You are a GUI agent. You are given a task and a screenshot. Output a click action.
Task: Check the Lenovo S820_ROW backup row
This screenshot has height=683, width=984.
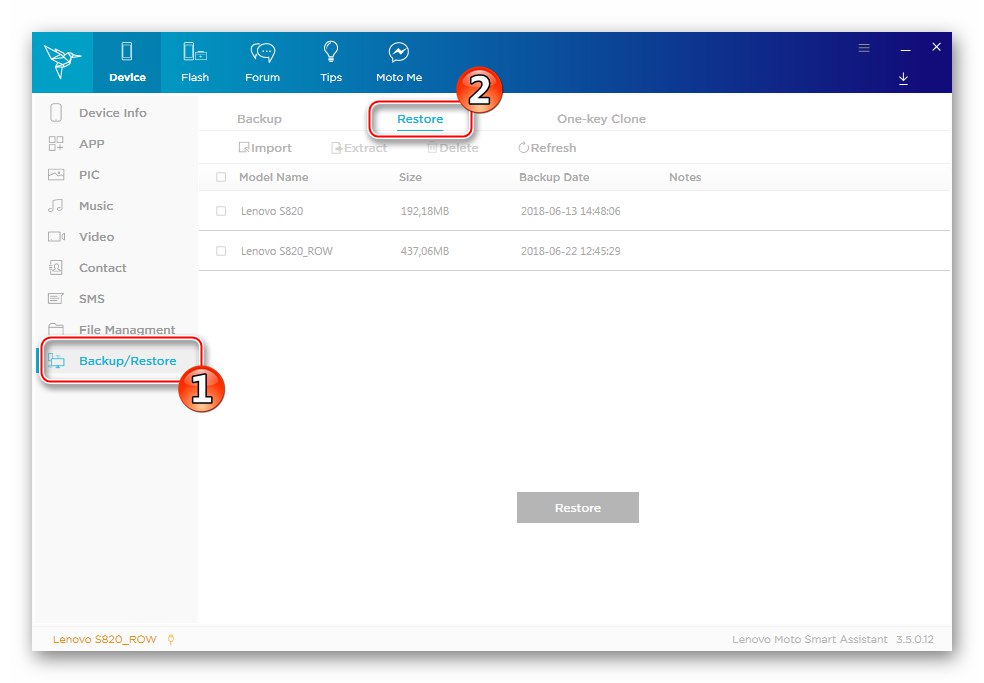219,251
